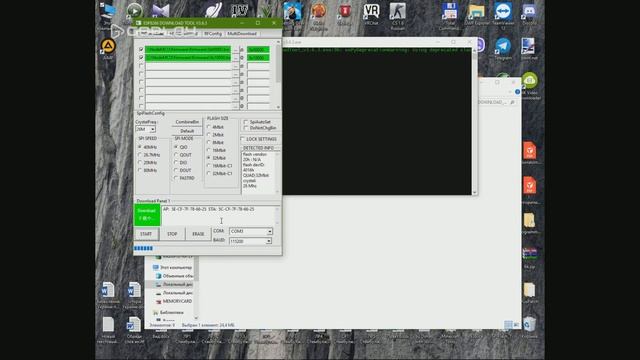640x360 pixels.
Task: Open the DMF Explorer folder icon
Action: (x=476, y=11)
